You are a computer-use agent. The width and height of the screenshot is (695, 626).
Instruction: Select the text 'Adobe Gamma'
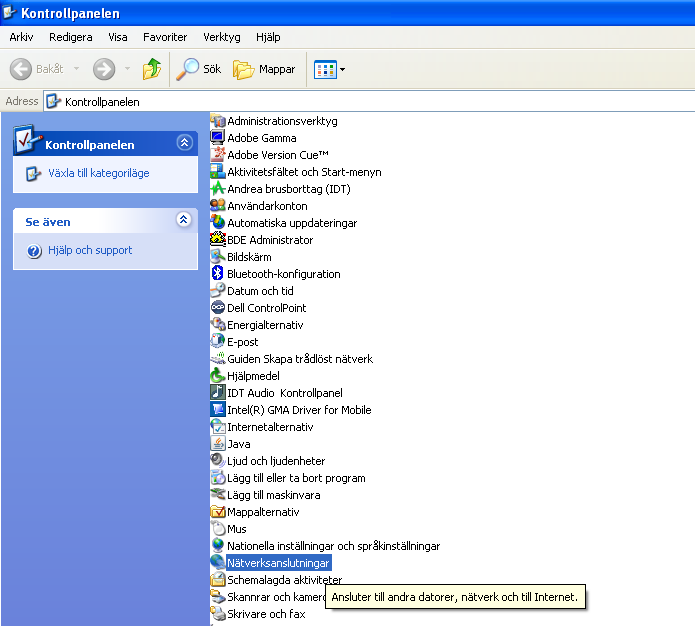tap(262, 138)
